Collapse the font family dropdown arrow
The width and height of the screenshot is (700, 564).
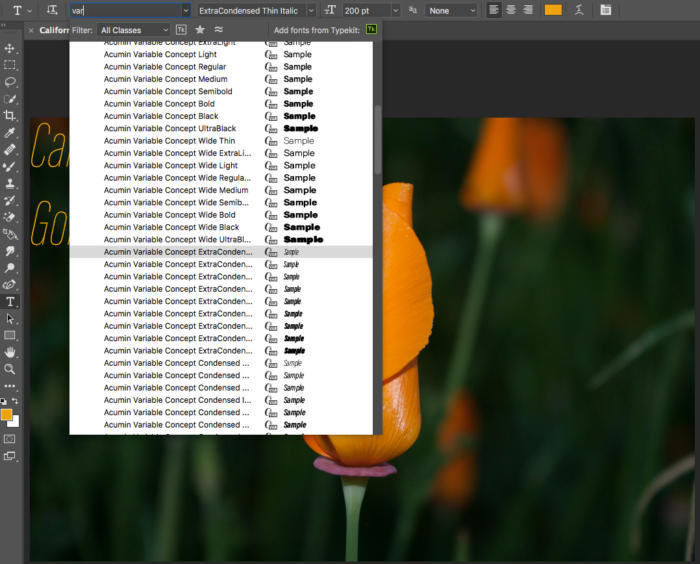coord(186,10)
